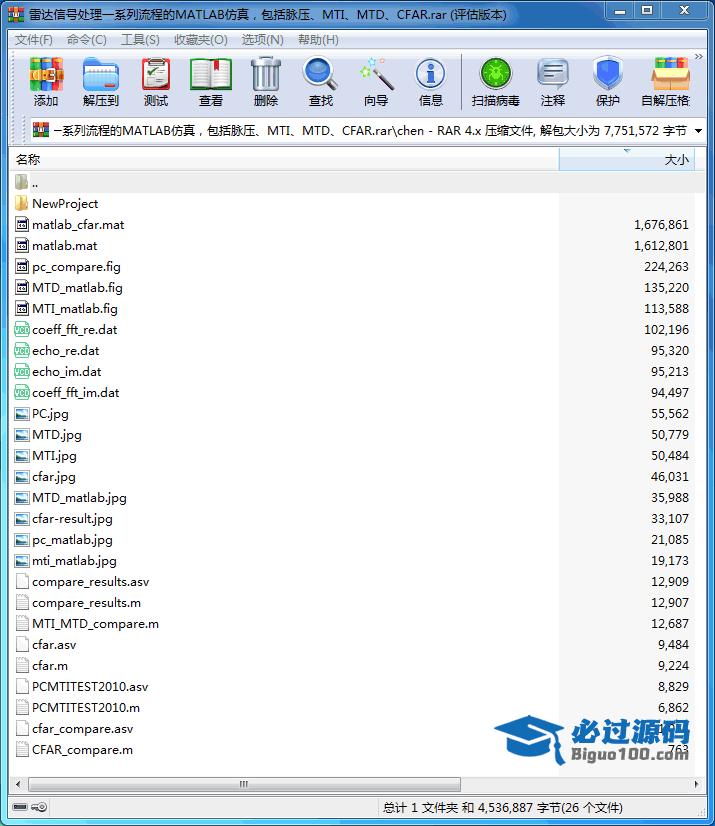Image resolution: width=715 pixels, height=826 pixels.
Task: Click the Add (添加) toolbar icon
Action: click(46, 75)
